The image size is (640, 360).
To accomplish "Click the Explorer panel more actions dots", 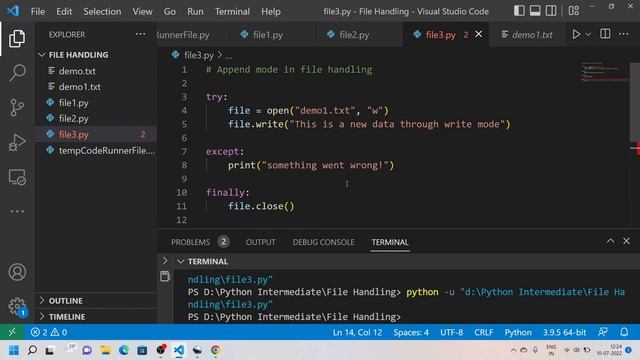I will [140, 34].
